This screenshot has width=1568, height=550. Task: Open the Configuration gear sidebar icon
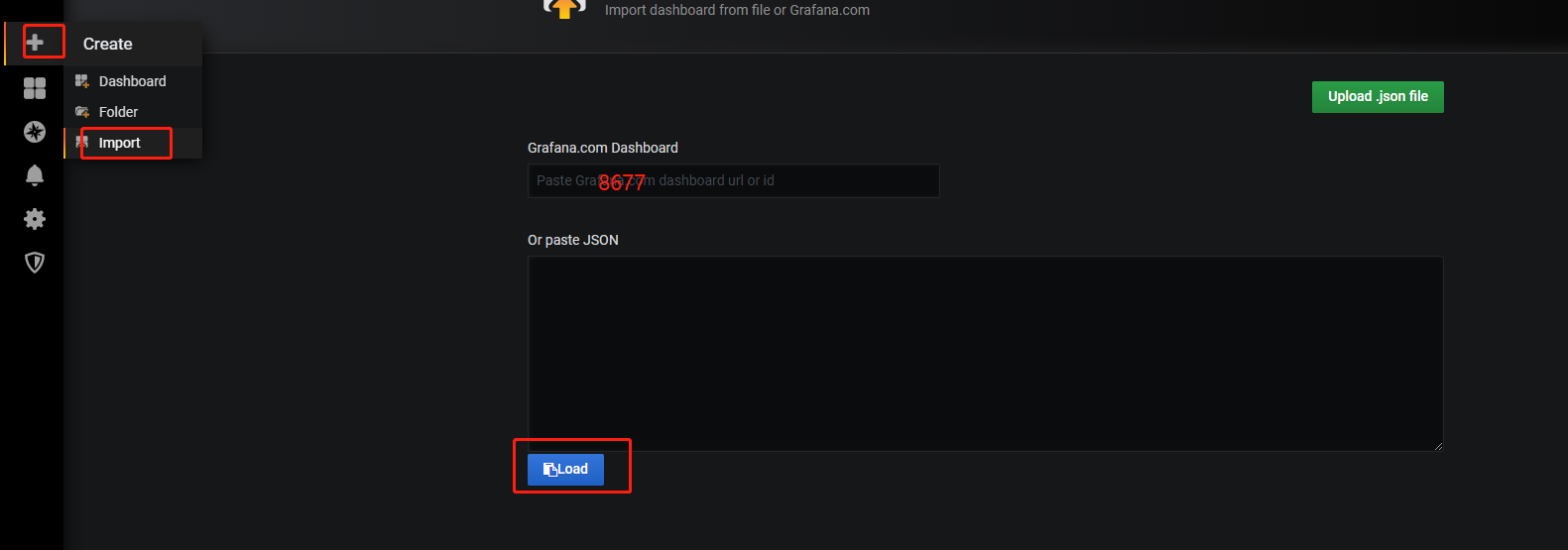[x=35, y=219]
